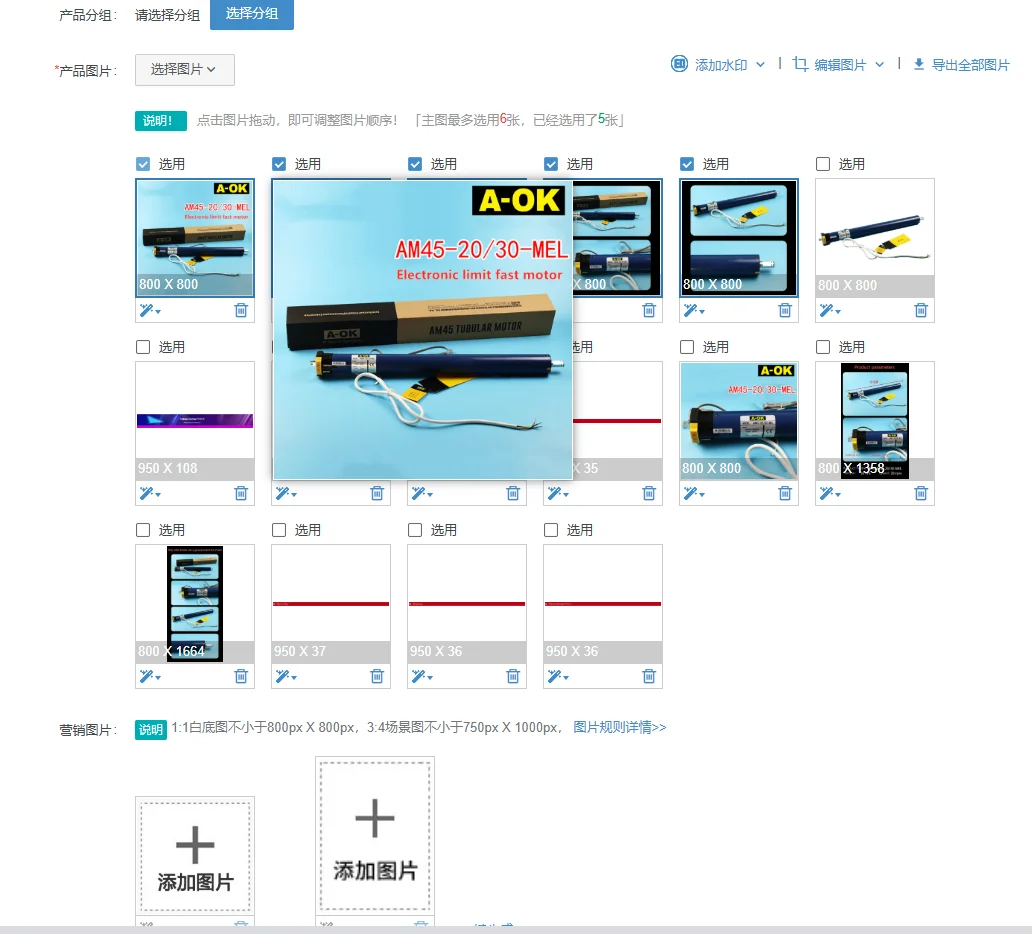The height and width of the screenshot is (934, 1032).
Task: Open the 选择图片 dropdown
Action: 185,70
